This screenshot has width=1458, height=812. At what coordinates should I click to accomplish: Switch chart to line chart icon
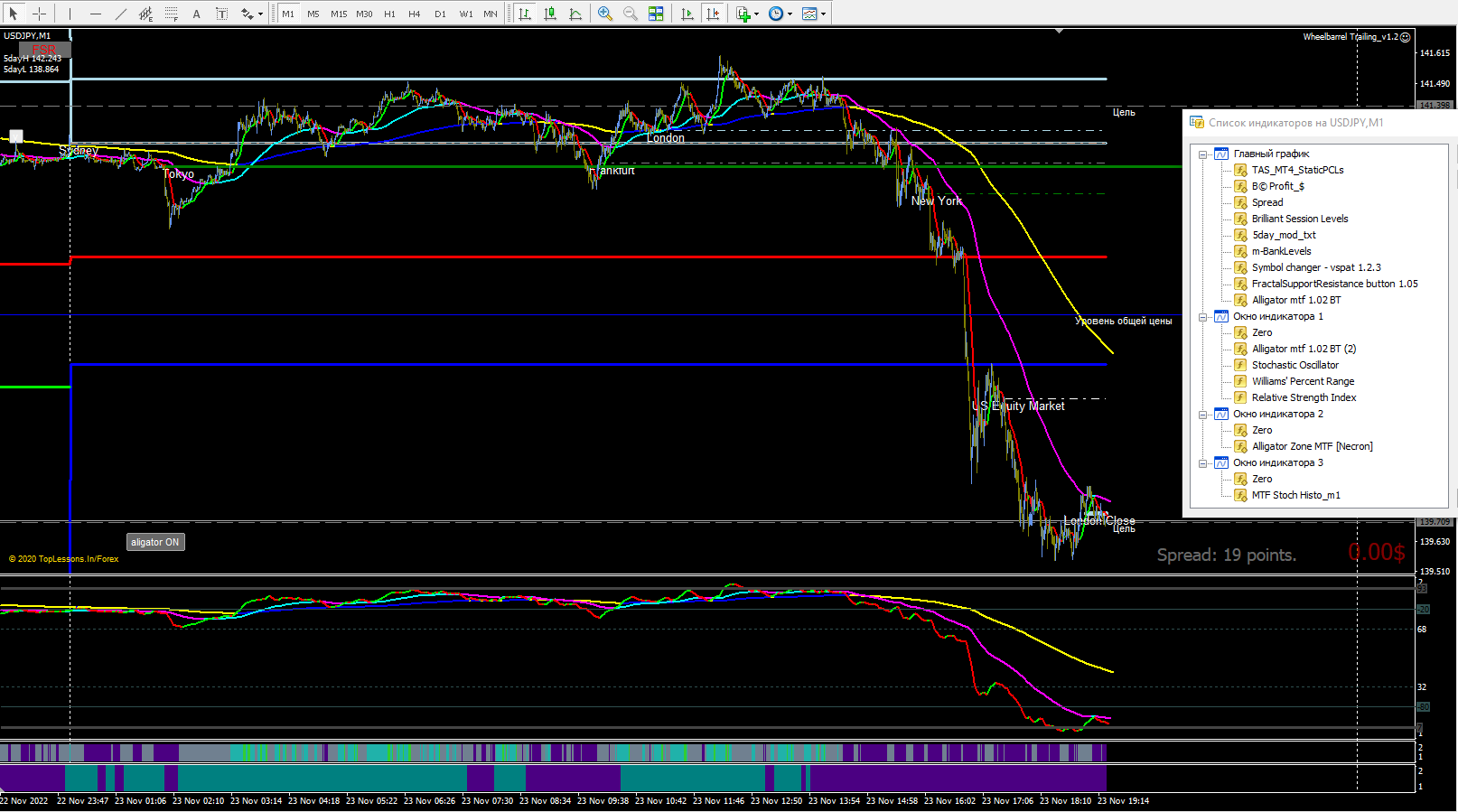575,14
